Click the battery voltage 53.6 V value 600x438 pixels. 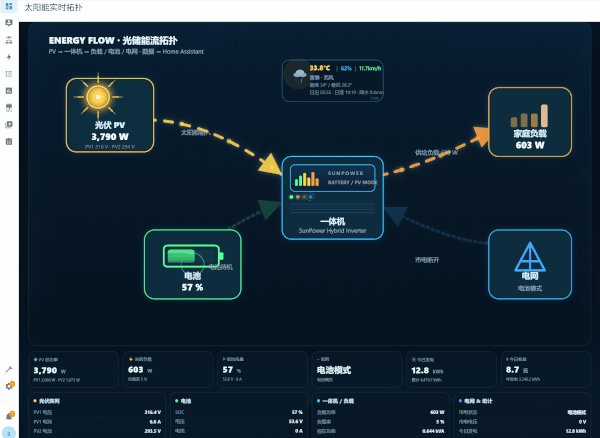click(296, 422)
